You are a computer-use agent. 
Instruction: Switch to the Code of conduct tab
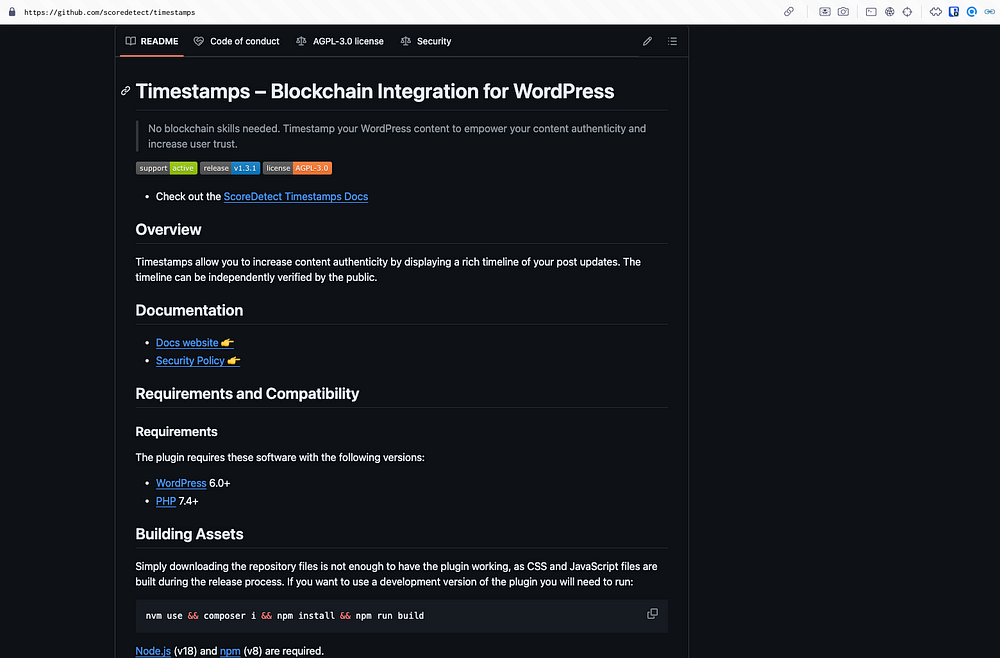click(x=236, y=41)
